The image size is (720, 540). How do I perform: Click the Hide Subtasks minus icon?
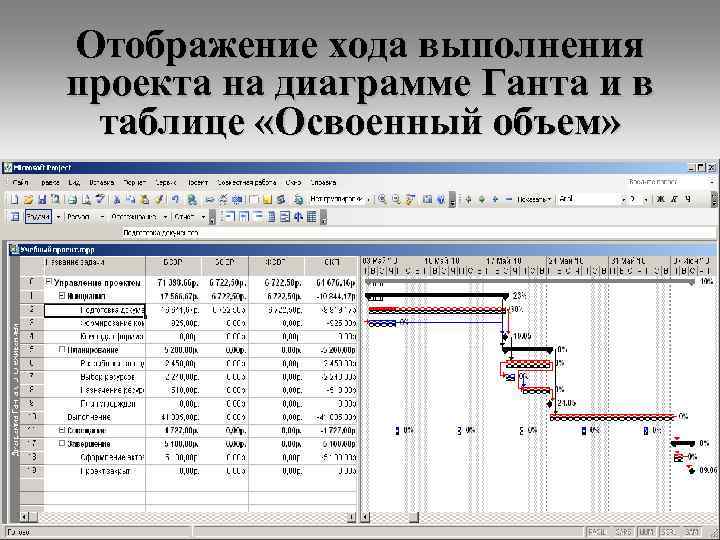click(508, 199)
